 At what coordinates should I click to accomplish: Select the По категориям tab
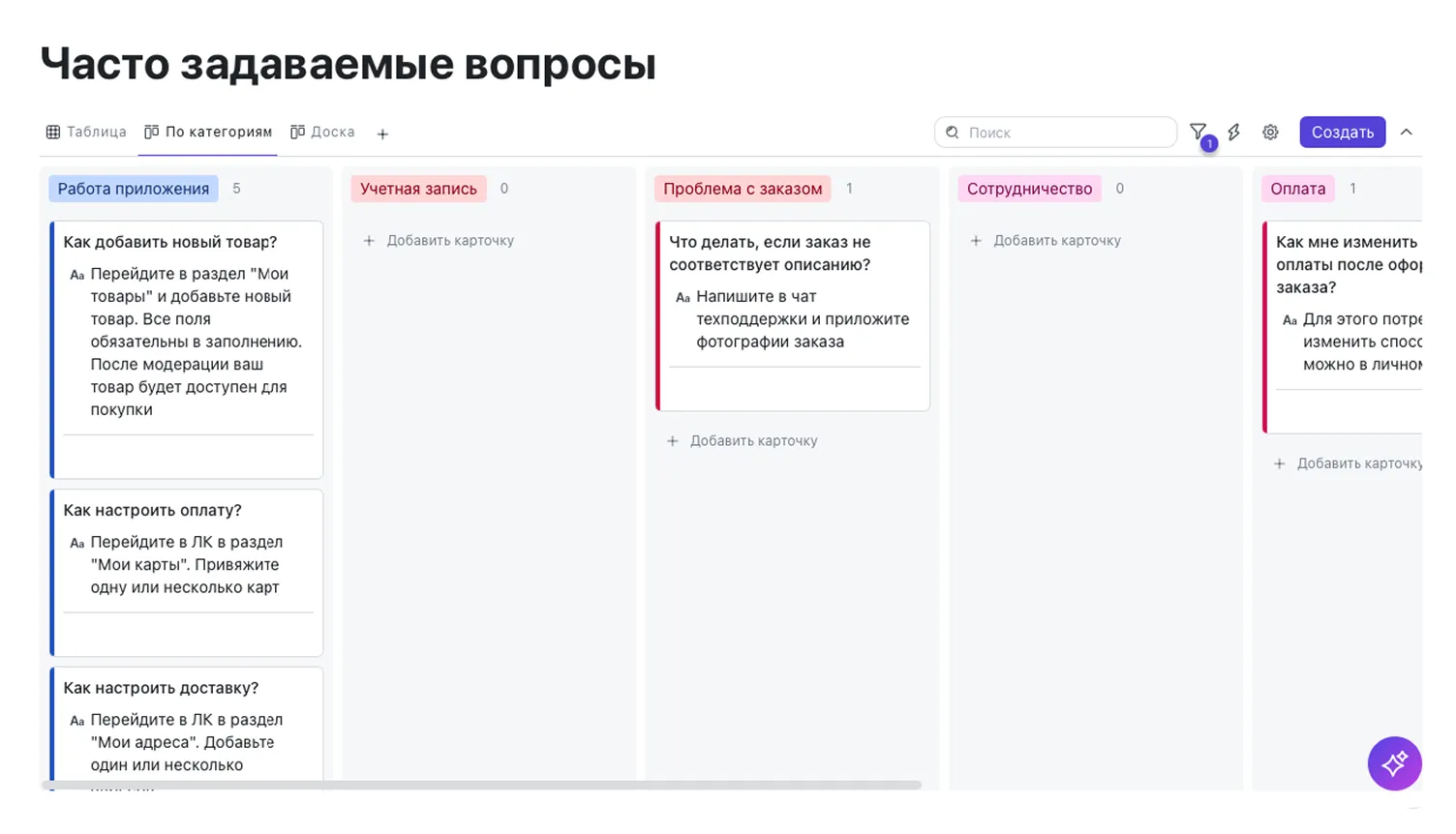point(208,133)
